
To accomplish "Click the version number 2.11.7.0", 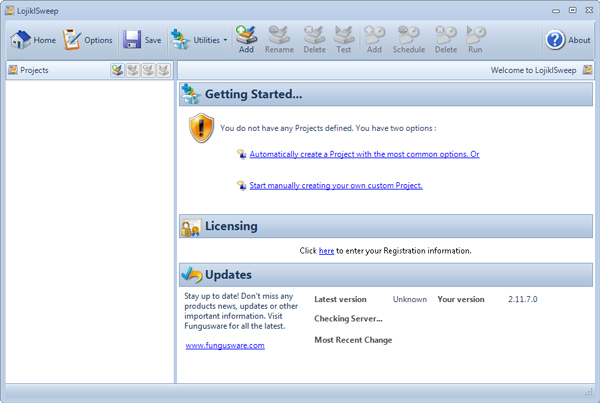I will [x=523, y=299].
